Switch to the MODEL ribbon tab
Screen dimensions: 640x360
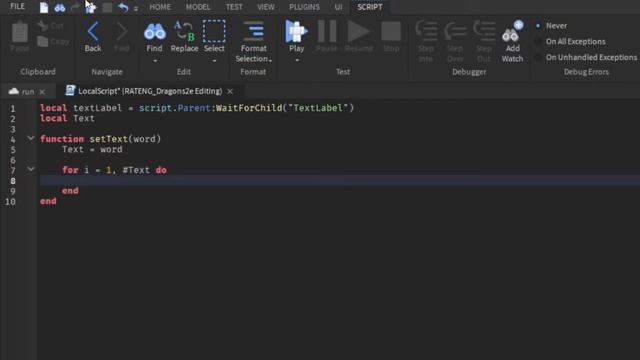pos(198,7)
